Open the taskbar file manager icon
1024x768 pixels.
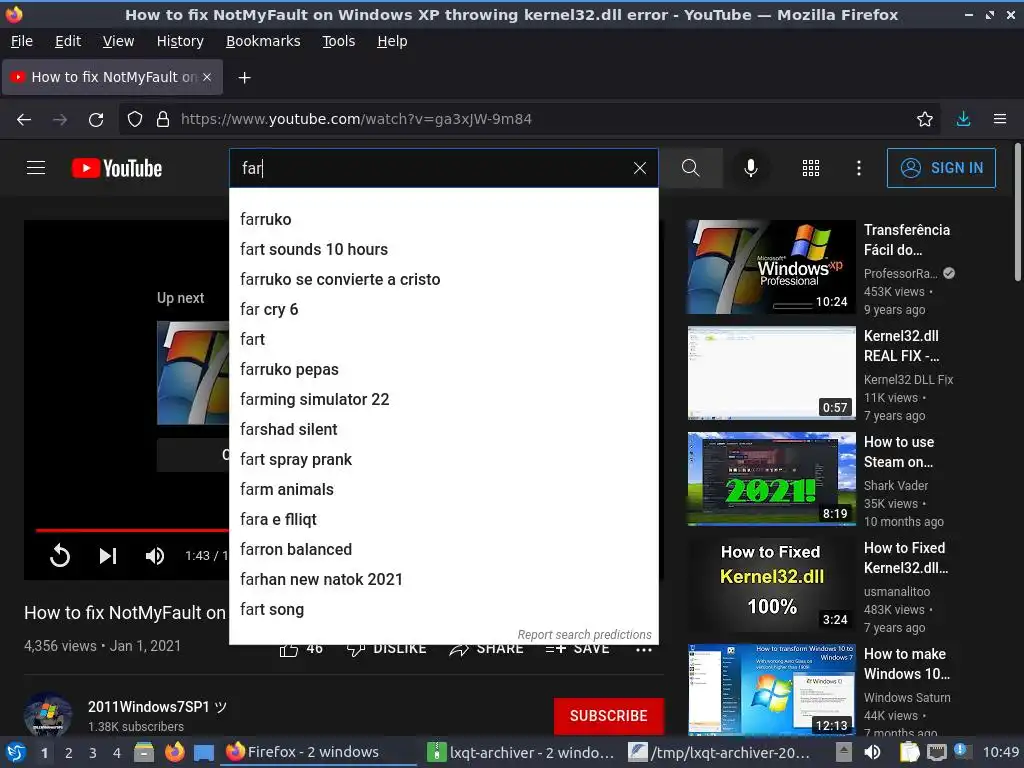point(144,752)
